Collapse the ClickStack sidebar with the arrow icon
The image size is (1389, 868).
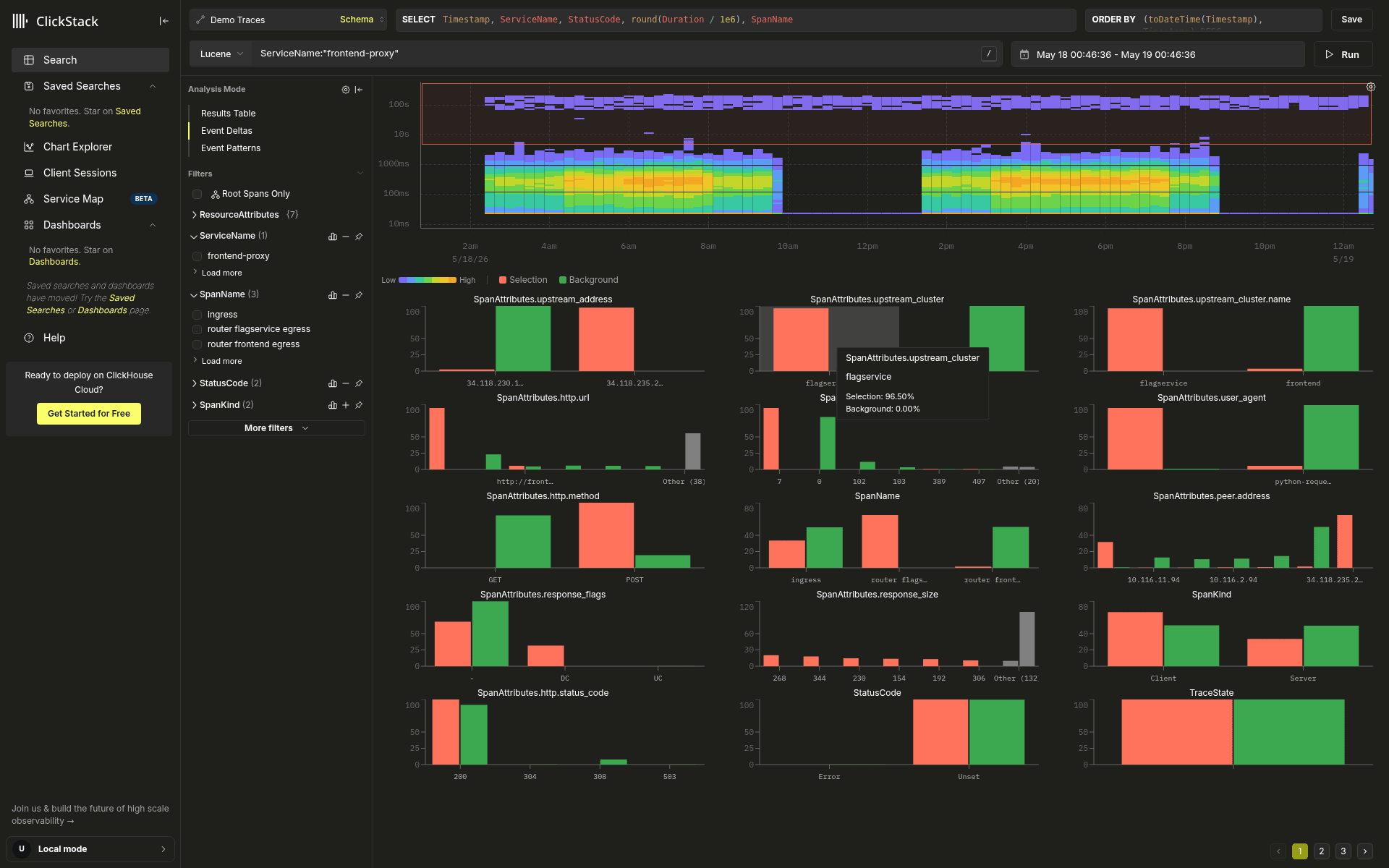point(164,21)
